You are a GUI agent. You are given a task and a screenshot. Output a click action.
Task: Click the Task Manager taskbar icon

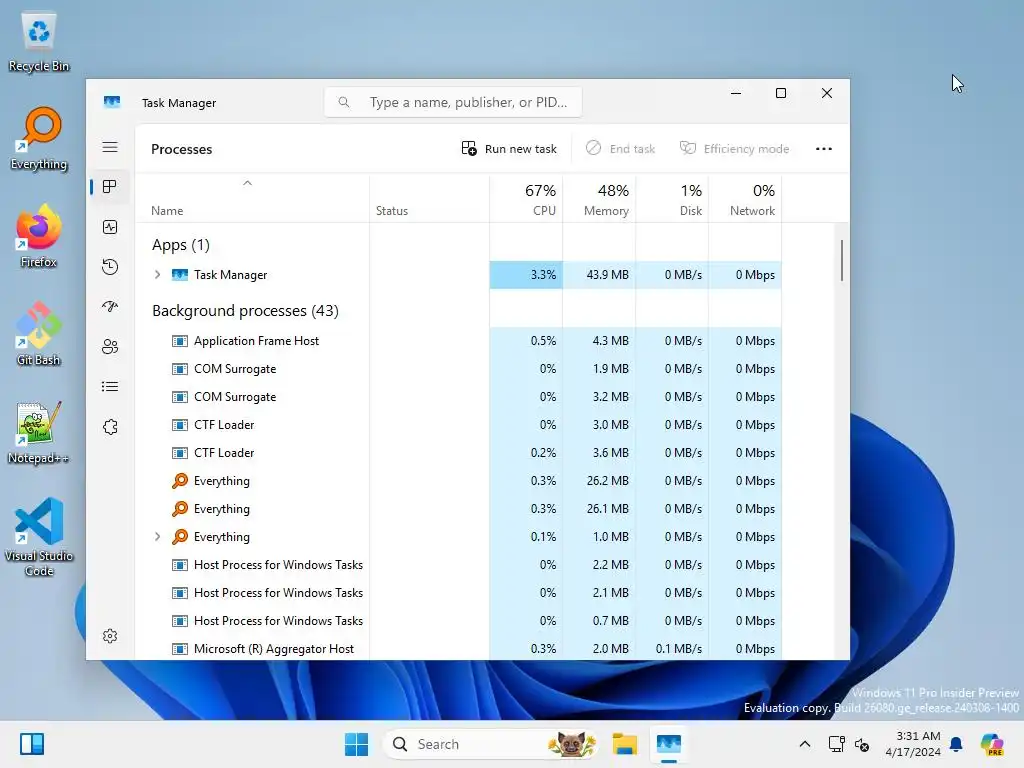(669, 744)
